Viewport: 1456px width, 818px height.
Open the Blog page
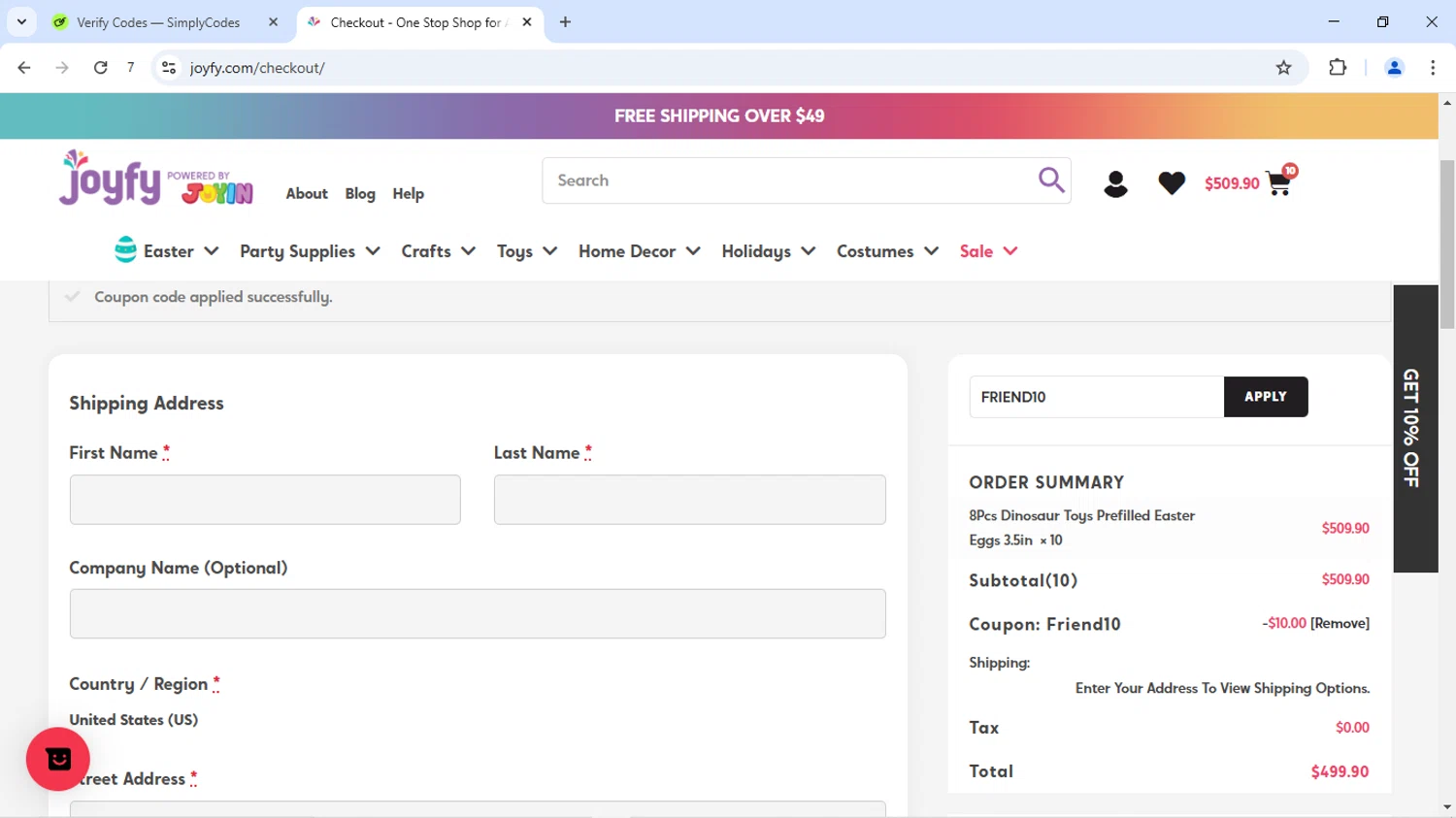pos(360,194)
